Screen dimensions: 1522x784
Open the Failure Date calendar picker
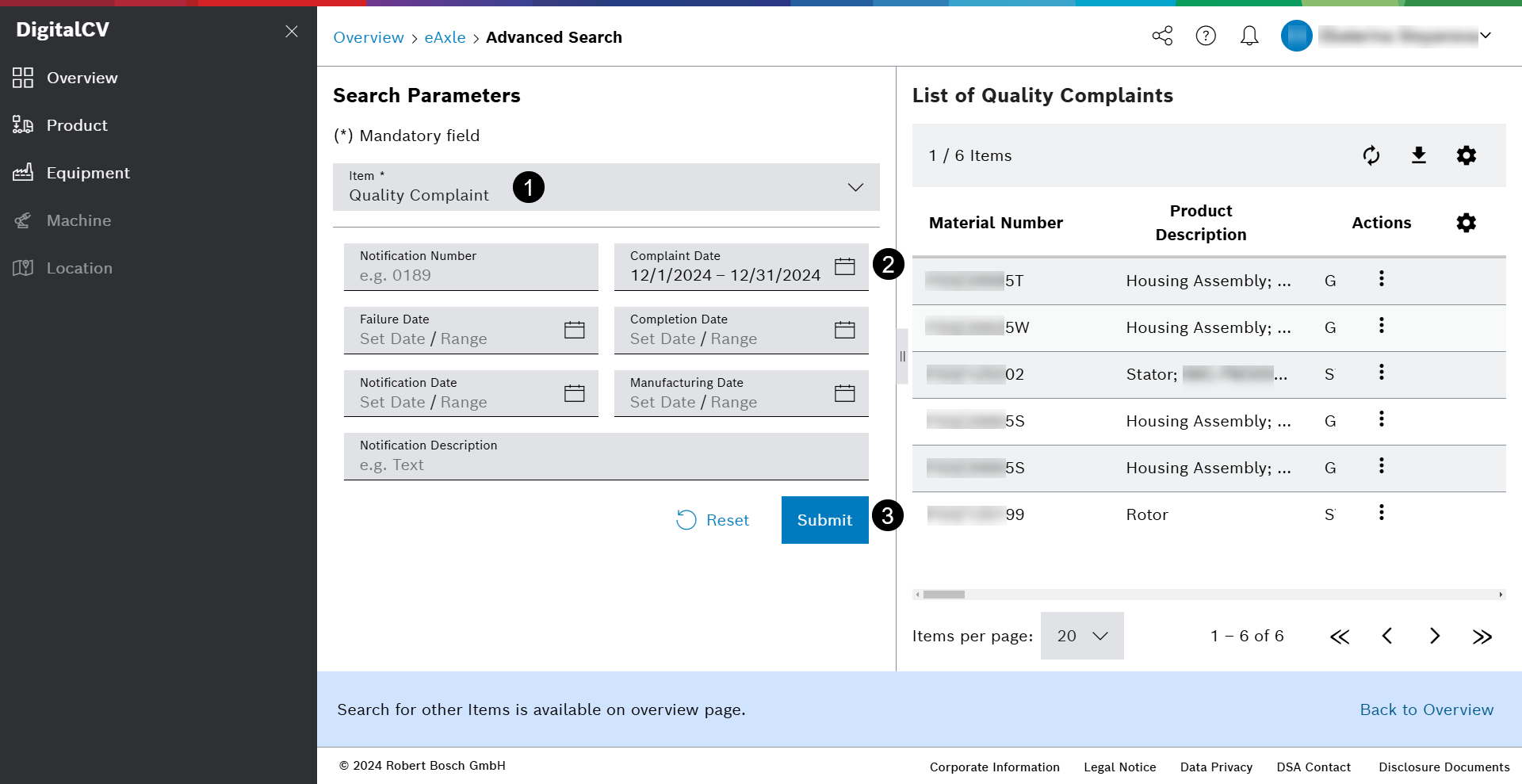point(575,330)
